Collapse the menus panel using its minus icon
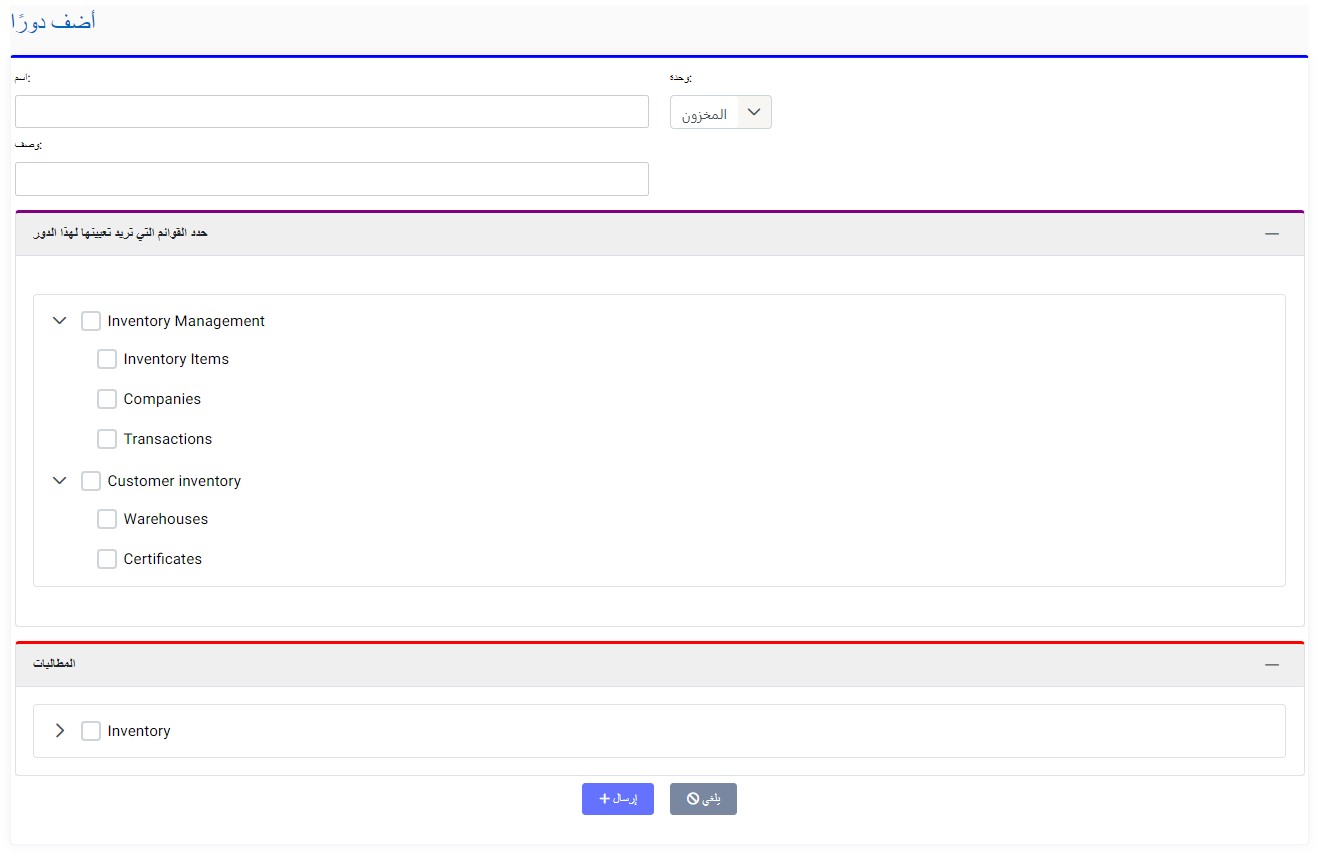This screenshot has height=856, width=1318. [1272, 233]
